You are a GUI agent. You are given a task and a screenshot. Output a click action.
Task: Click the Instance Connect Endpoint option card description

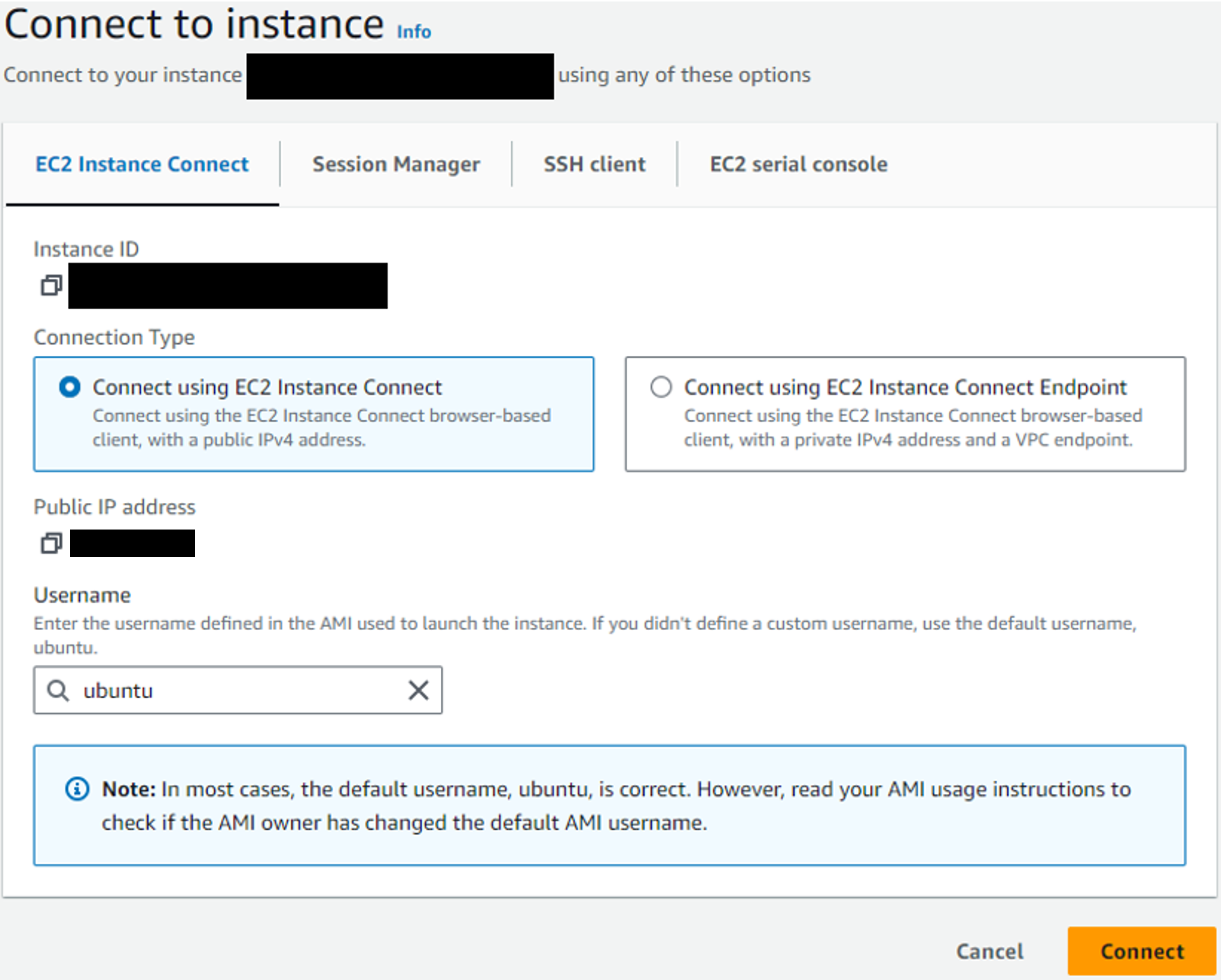(913, 428)
